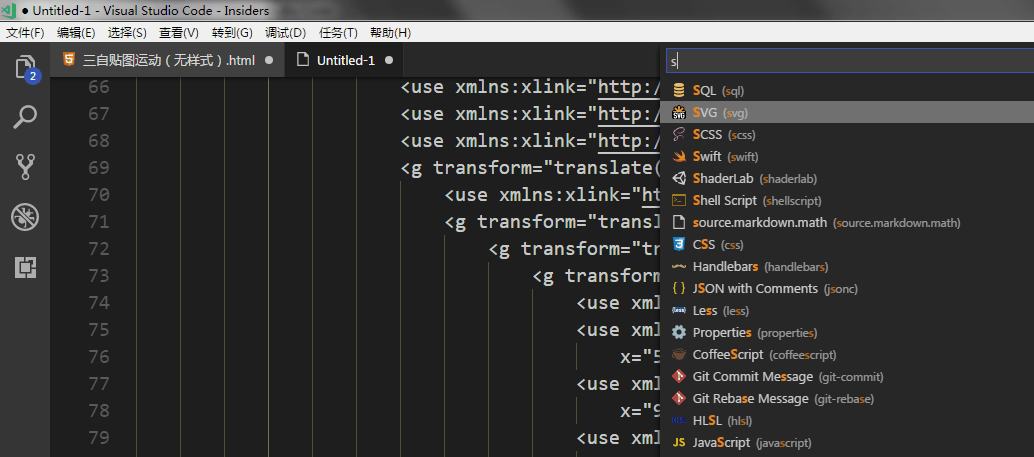Image resolution: width=1034 pixels, height=457 pixels.
Task: Switch to 三自贴图运动（无样式）.html tab
Action: pos(167,61)
